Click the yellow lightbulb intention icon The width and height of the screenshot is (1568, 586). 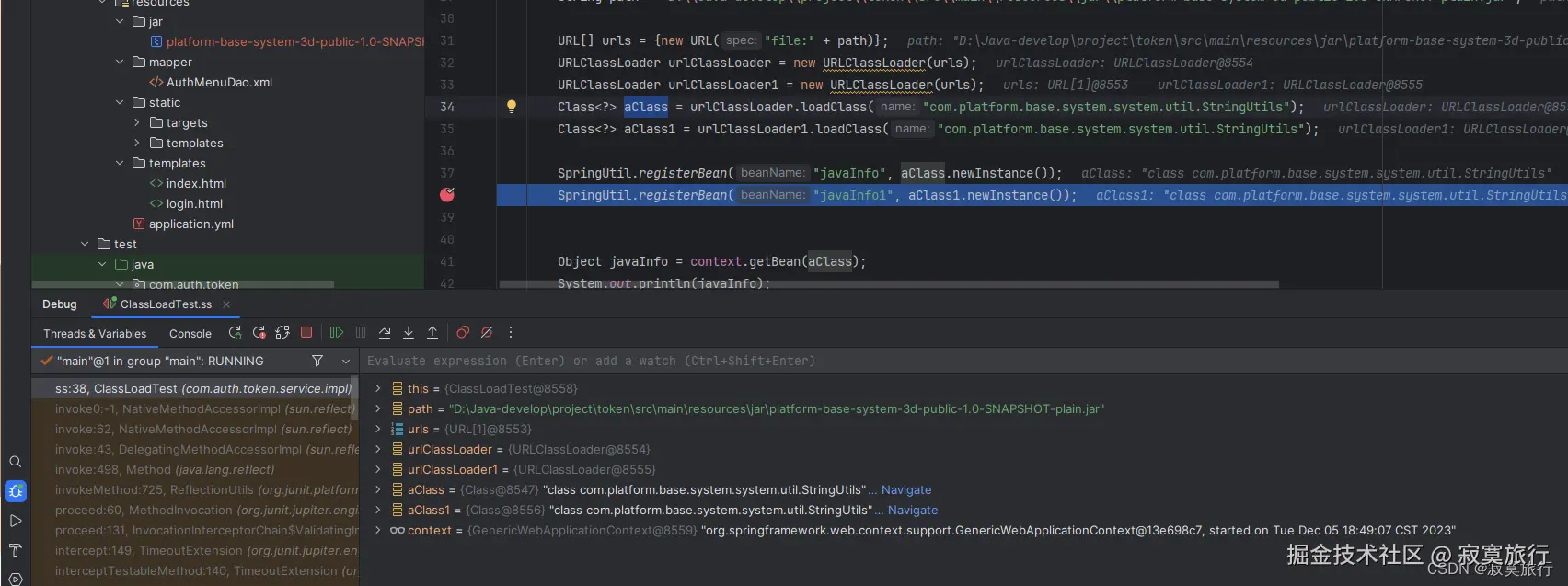point(512,107)
